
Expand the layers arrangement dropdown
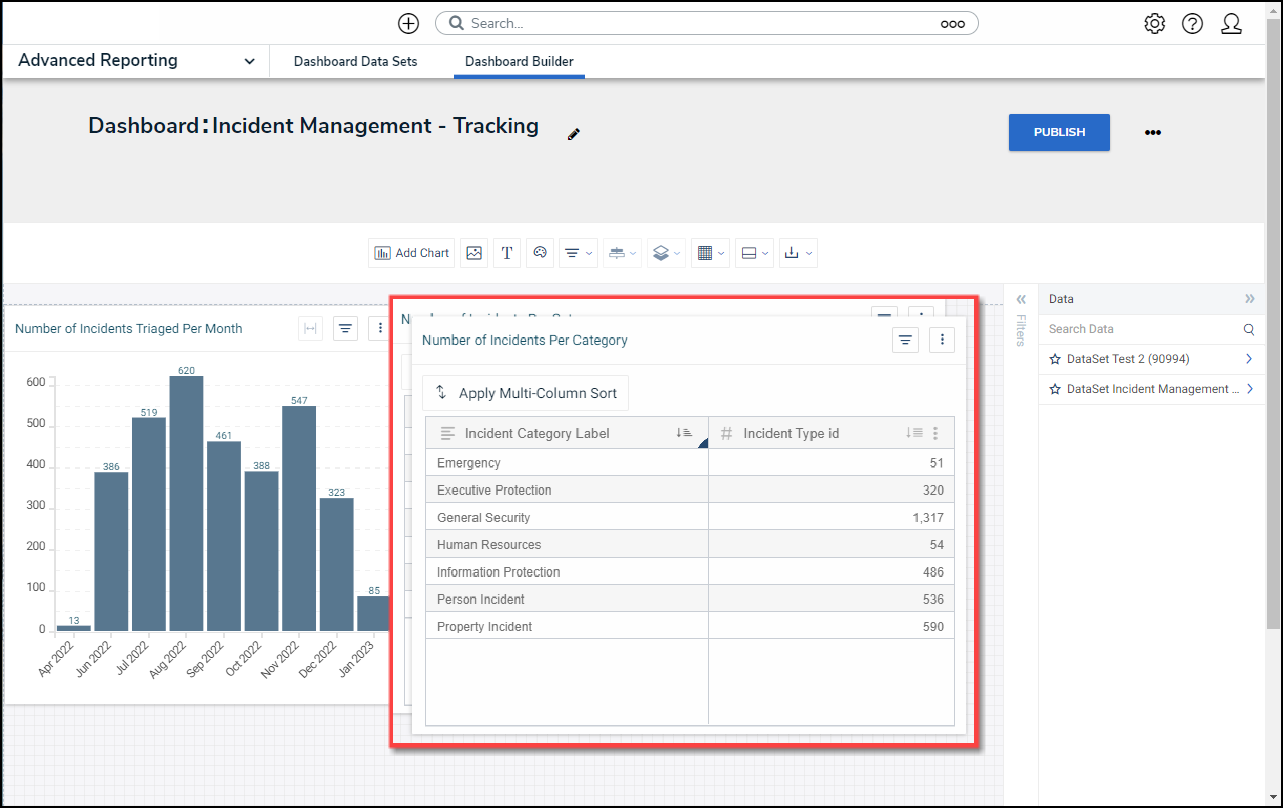click(x=665, y=253)
